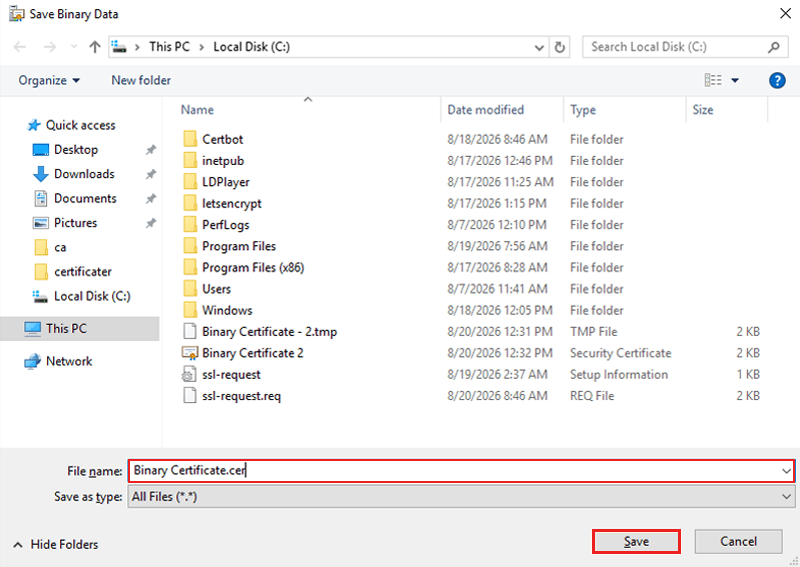Select the LDPlayer folder icon
This screenshot has width=800, height=567.
pyautogui.click(x=190, y=182)
